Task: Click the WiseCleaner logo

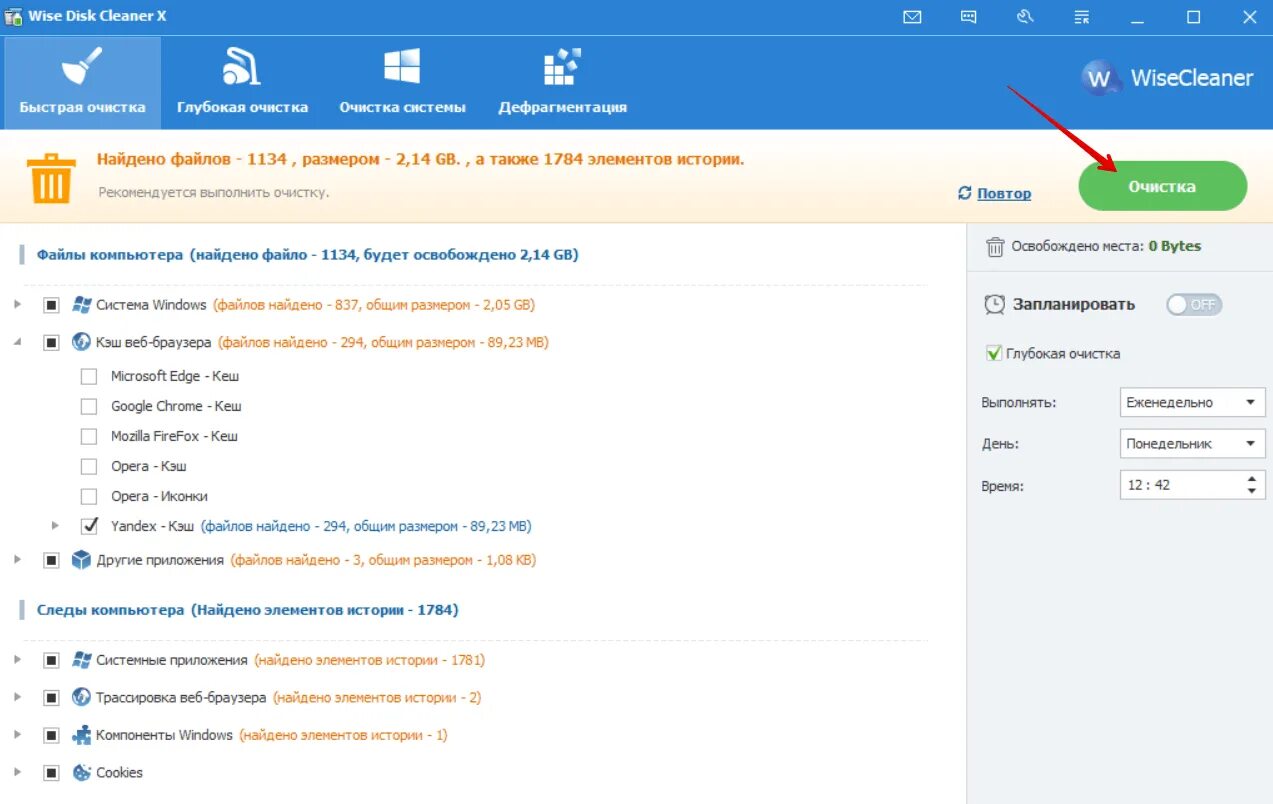Action: tap(1167, 78)
